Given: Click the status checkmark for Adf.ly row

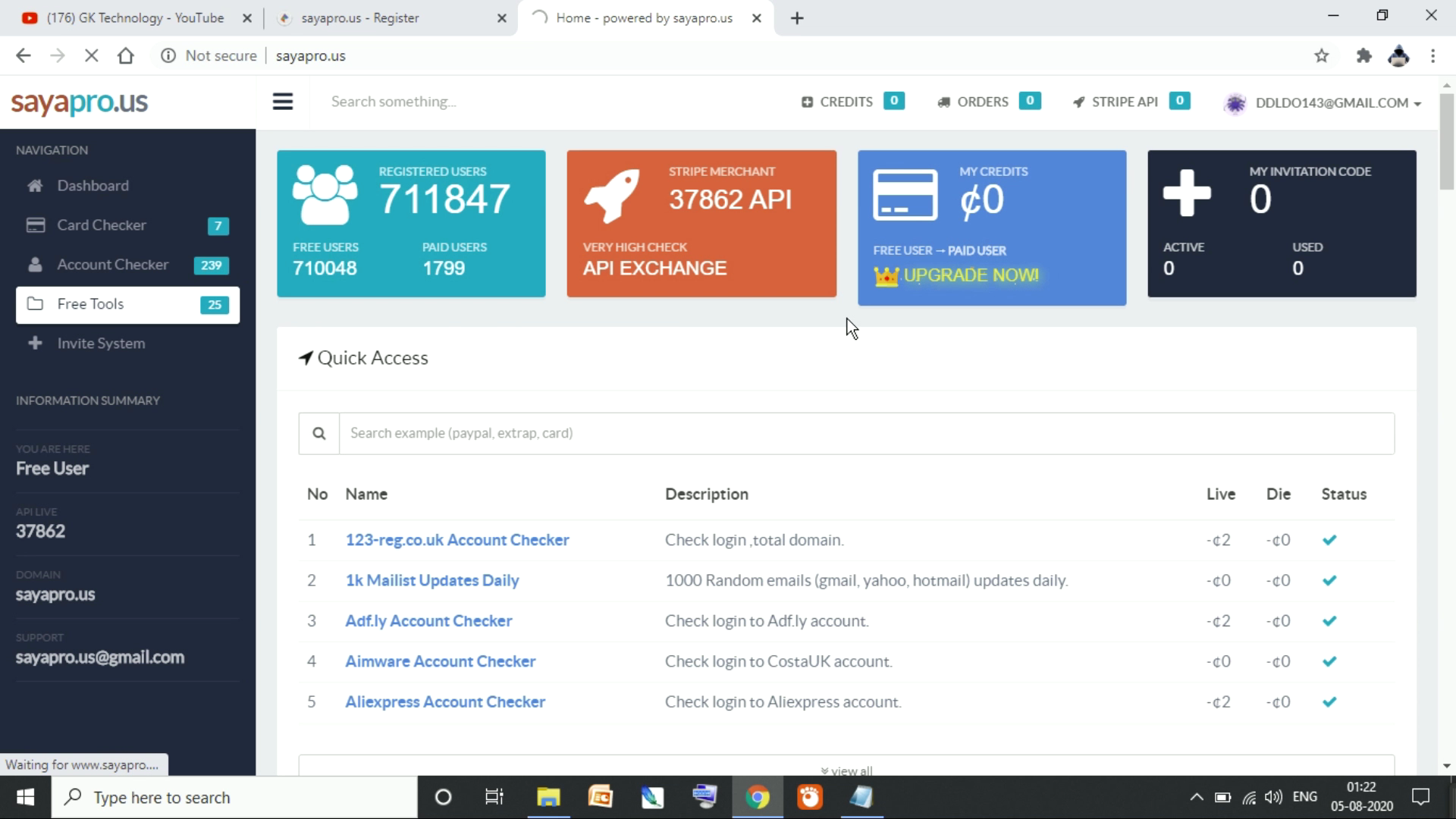Looking at the screenshot, I should pyautogui.click(x=1329, y=621).
